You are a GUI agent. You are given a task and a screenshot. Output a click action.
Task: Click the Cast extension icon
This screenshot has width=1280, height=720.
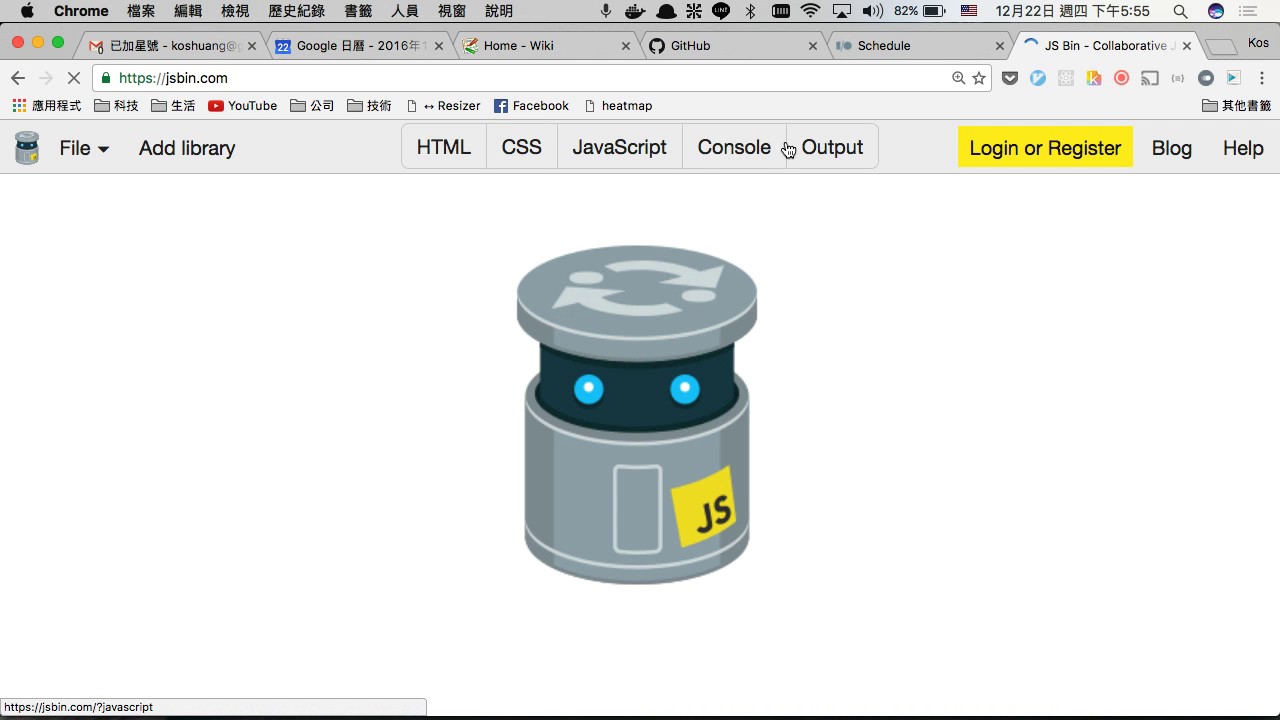(x=1150, y=78)
